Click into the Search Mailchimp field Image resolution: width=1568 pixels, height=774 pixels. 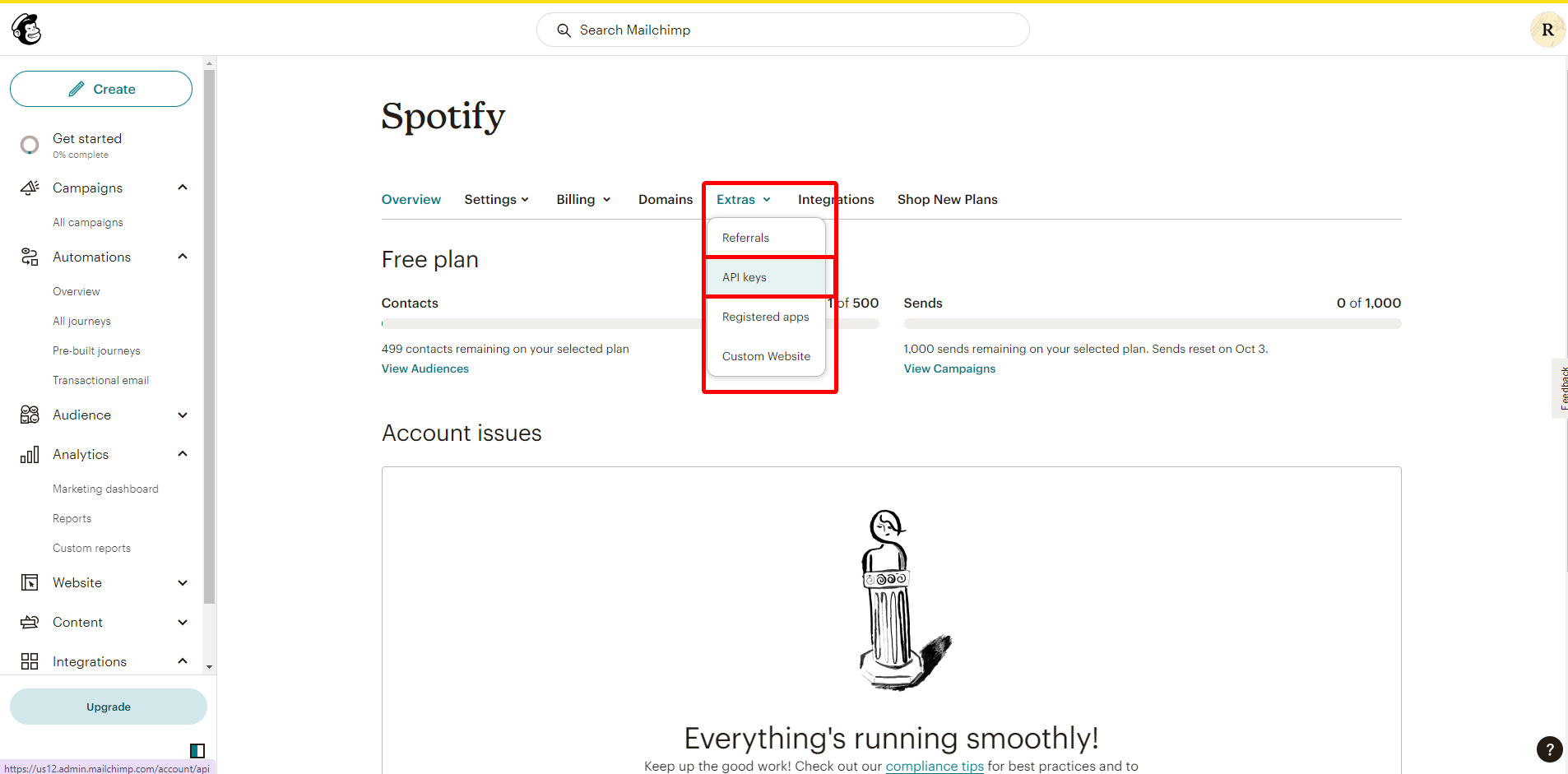click(782, 30)
